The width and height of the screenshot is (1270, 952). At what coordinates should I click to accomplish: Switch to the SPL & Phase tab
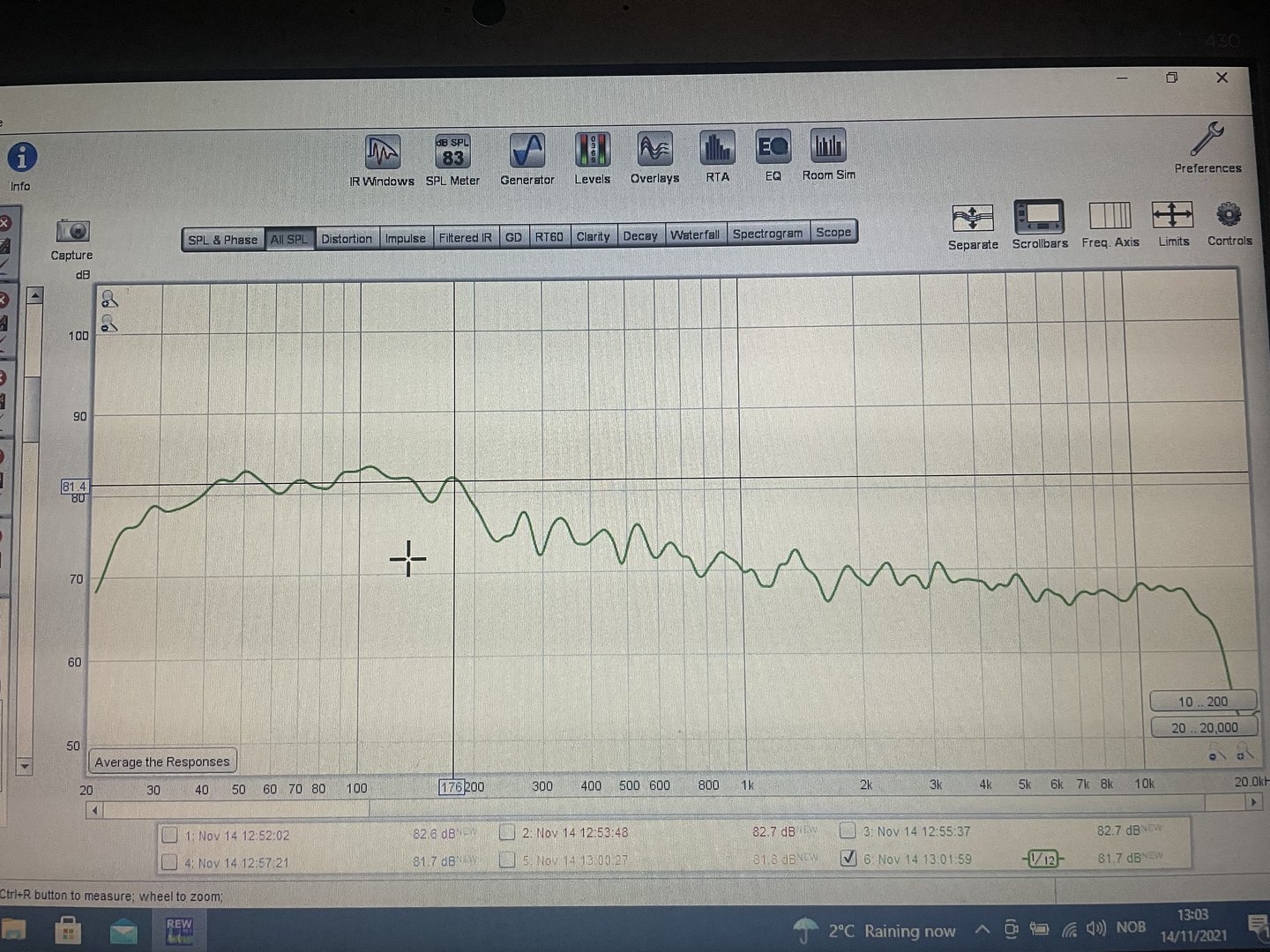click(223, 240)
